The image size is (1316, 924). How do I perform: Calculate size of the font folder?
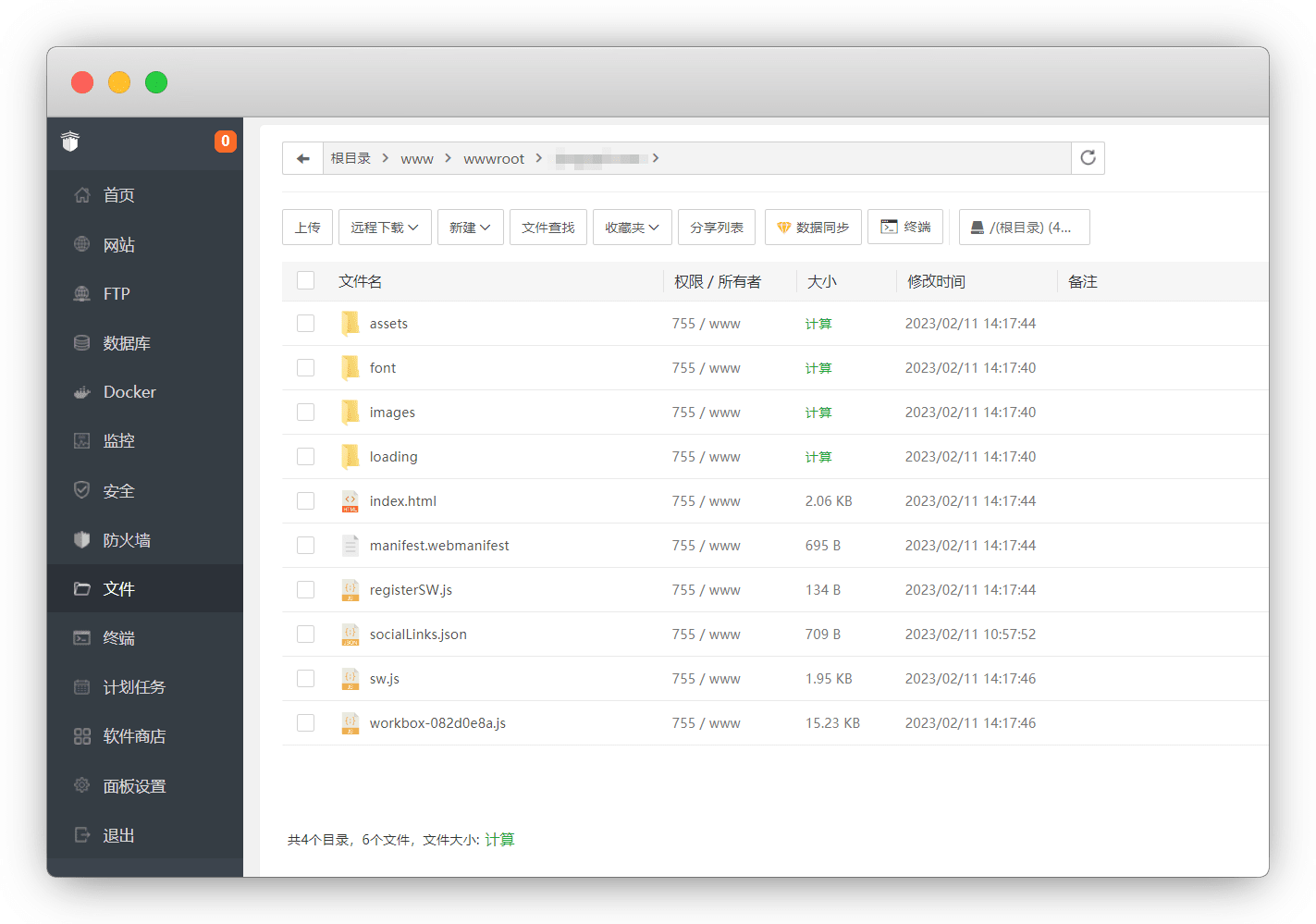818,368
